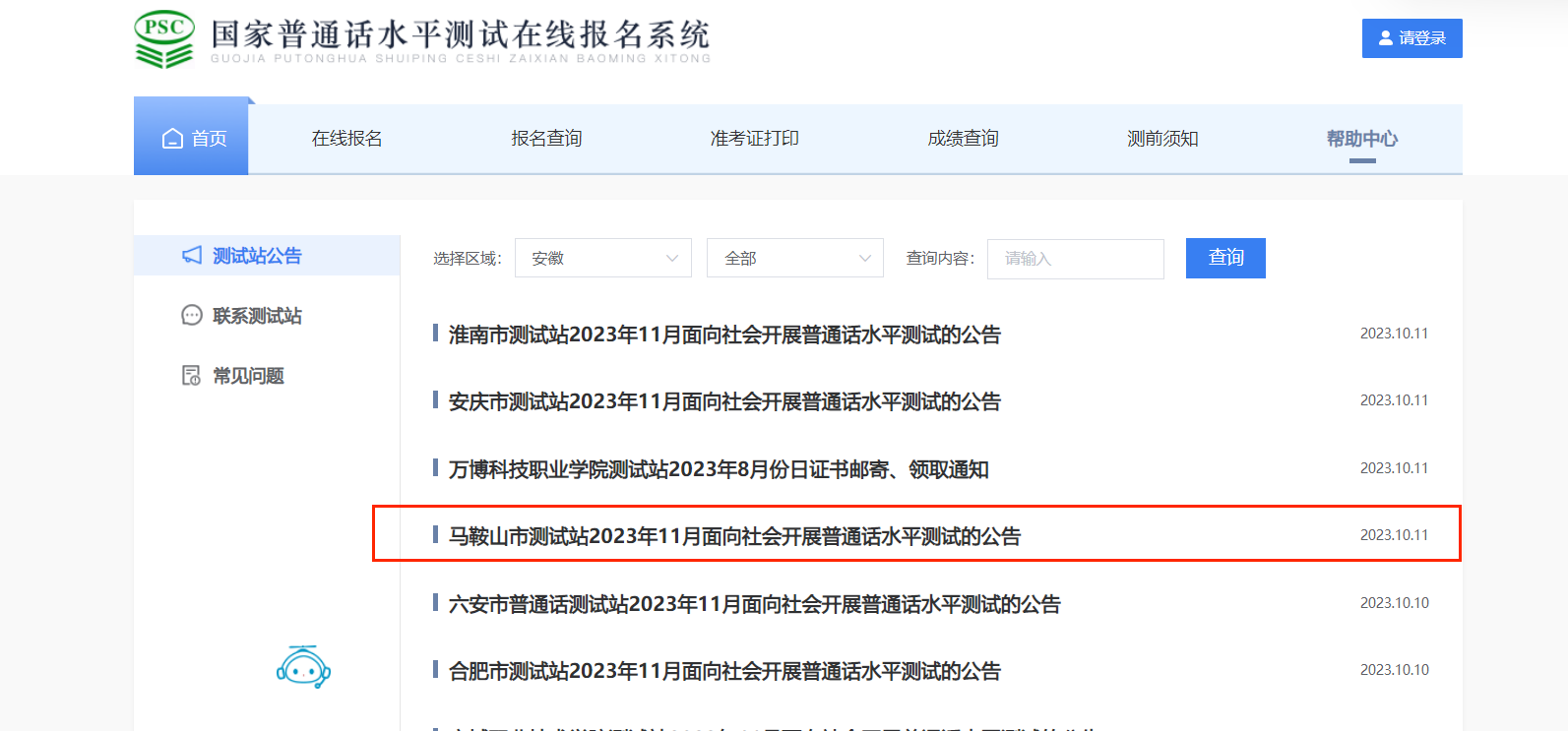
Task: Open the robot assistant chat icon
Action: pyautogui.click(x=303, y=667)
